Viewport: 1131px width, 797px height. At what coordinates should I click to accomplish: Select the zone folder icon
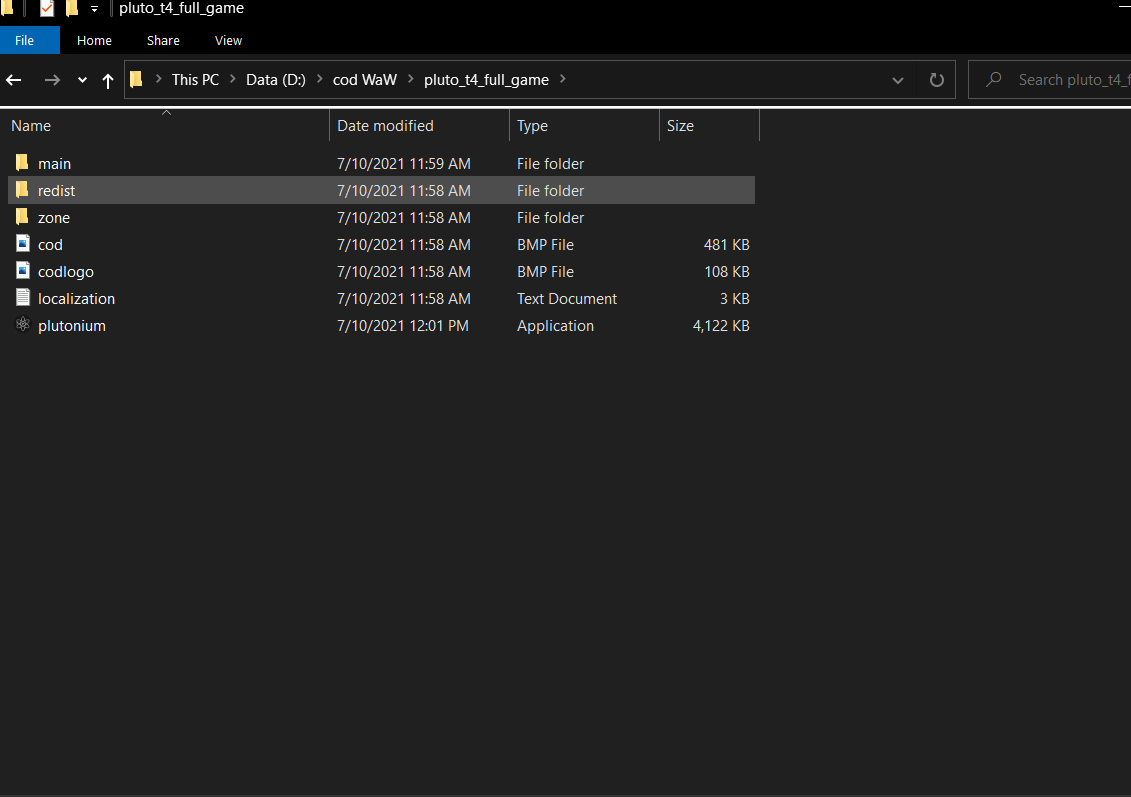coord(22,217)
